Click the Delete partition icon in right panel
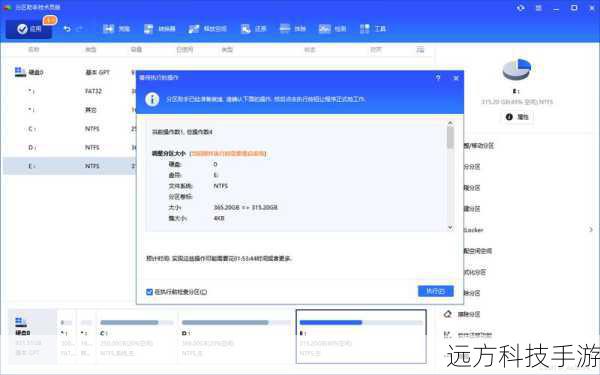This screenshot has width=600, height=375. 448,314
